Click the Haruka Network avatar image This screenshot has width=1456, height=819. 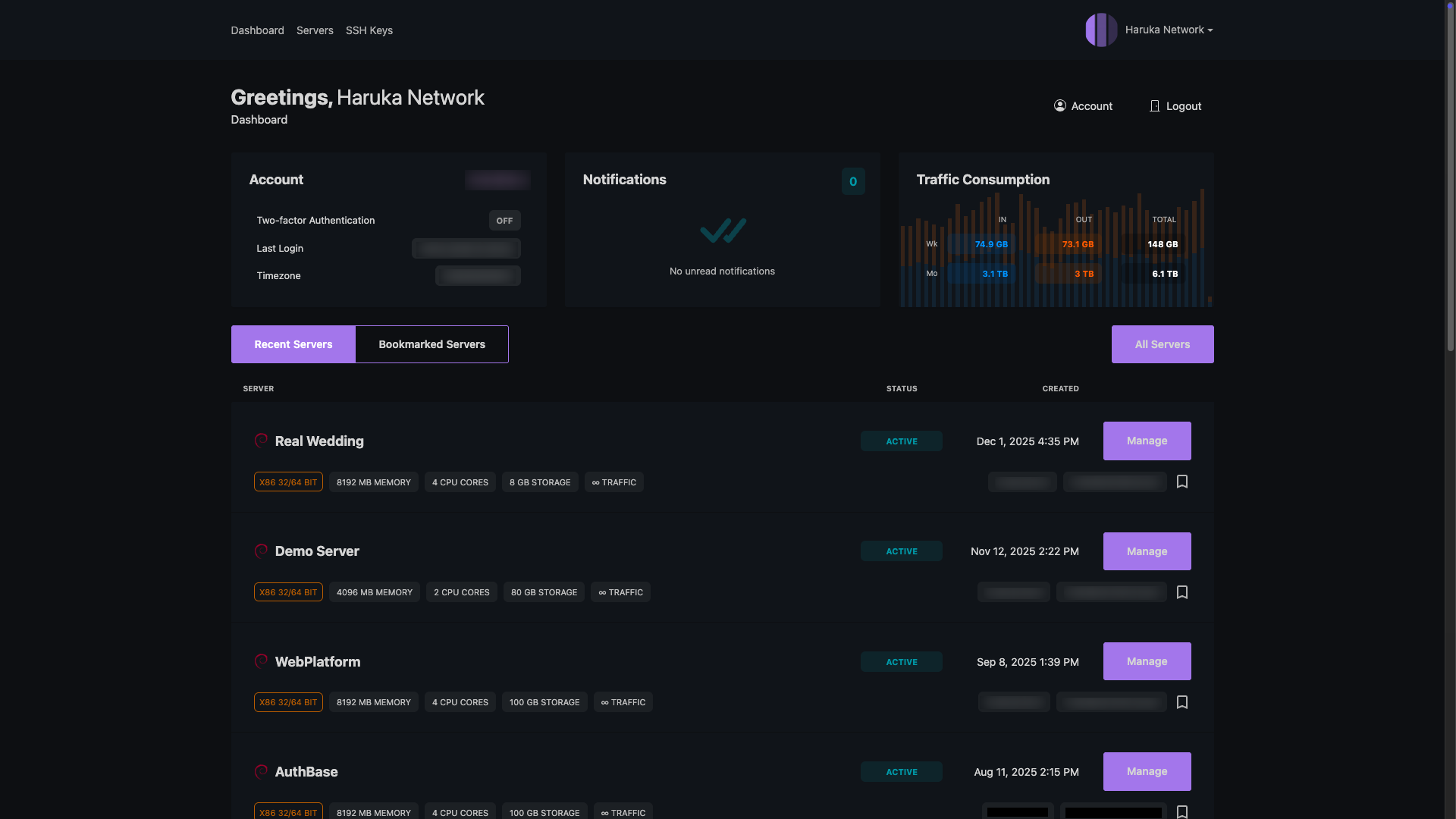pyautogui.click(x=1101, y=30)
